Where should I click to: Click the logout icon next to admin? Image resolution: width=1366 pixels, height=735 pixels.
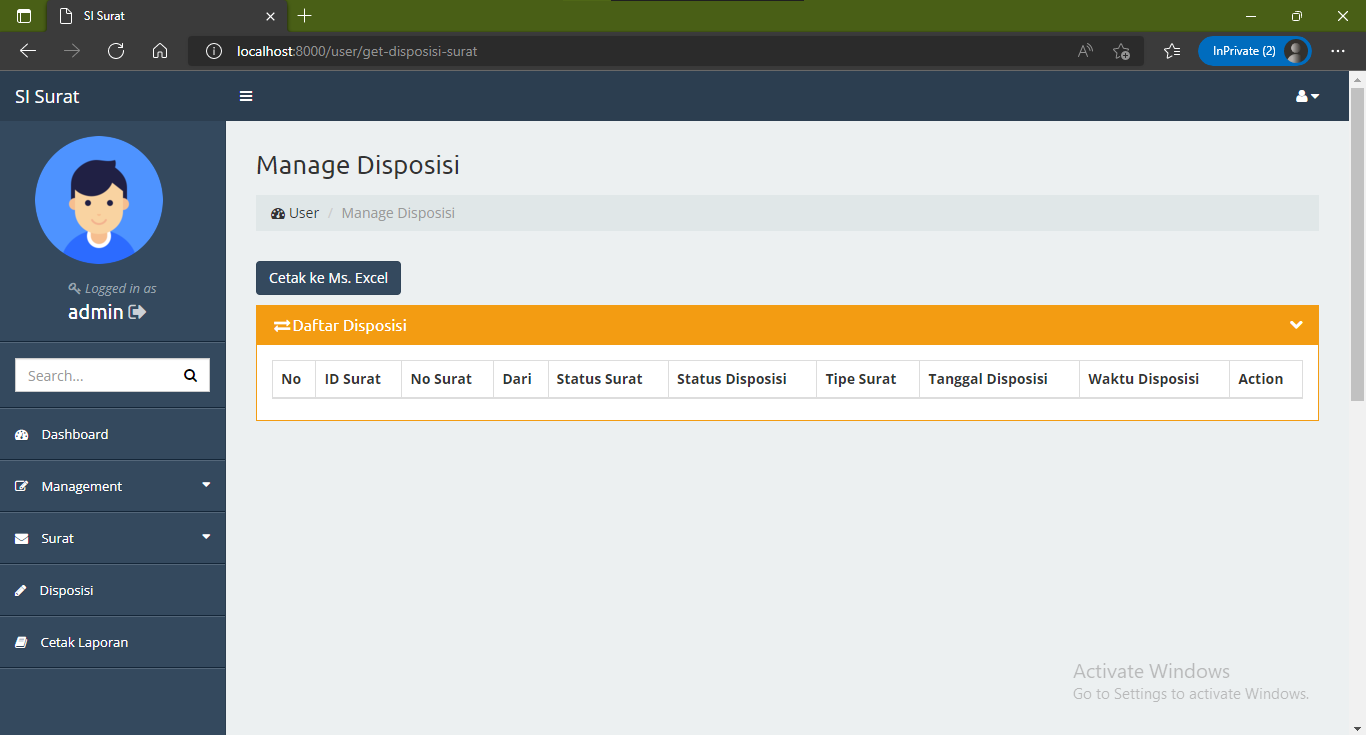pos(138,312)
